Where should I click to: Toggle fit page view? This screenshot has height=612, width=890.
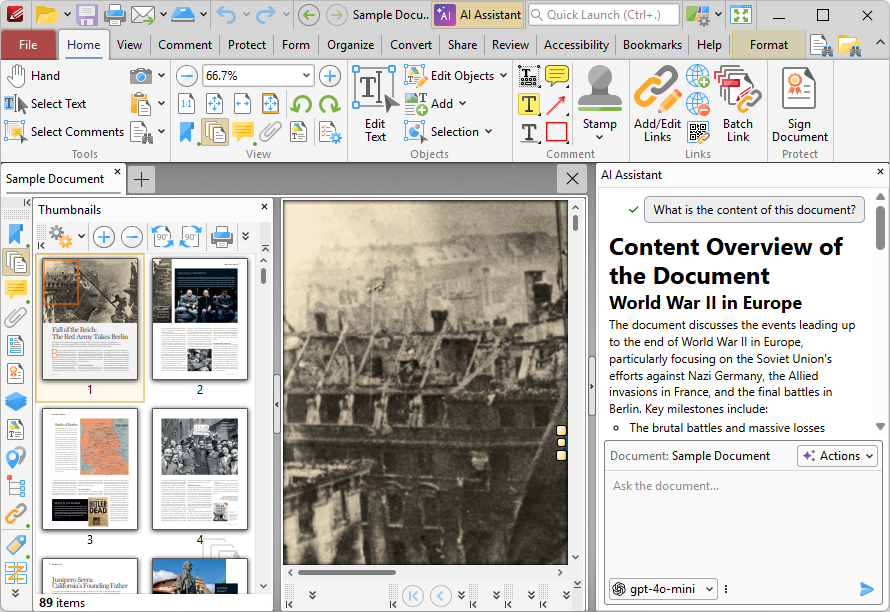coord(215,104)
